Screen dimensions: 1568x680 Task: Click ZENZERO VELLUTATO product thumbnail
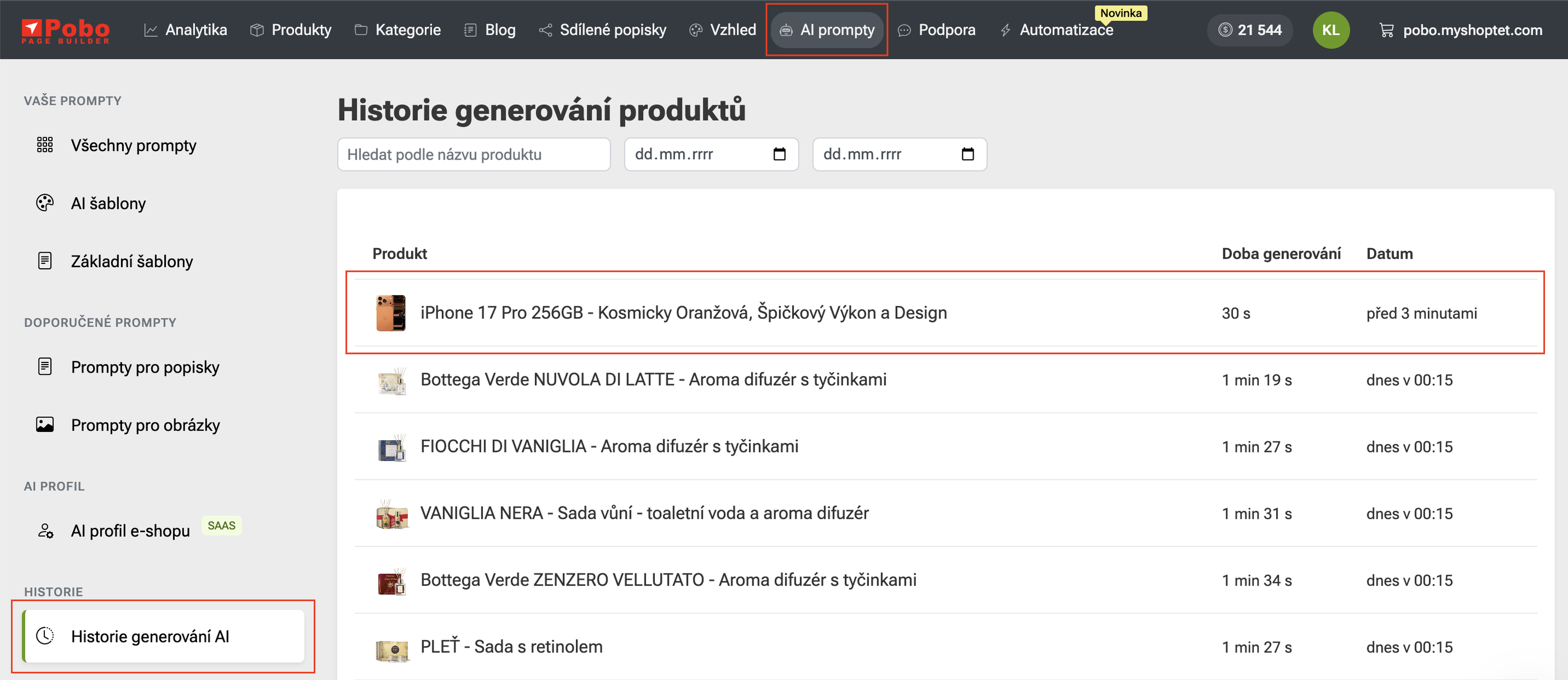(392, 582)
